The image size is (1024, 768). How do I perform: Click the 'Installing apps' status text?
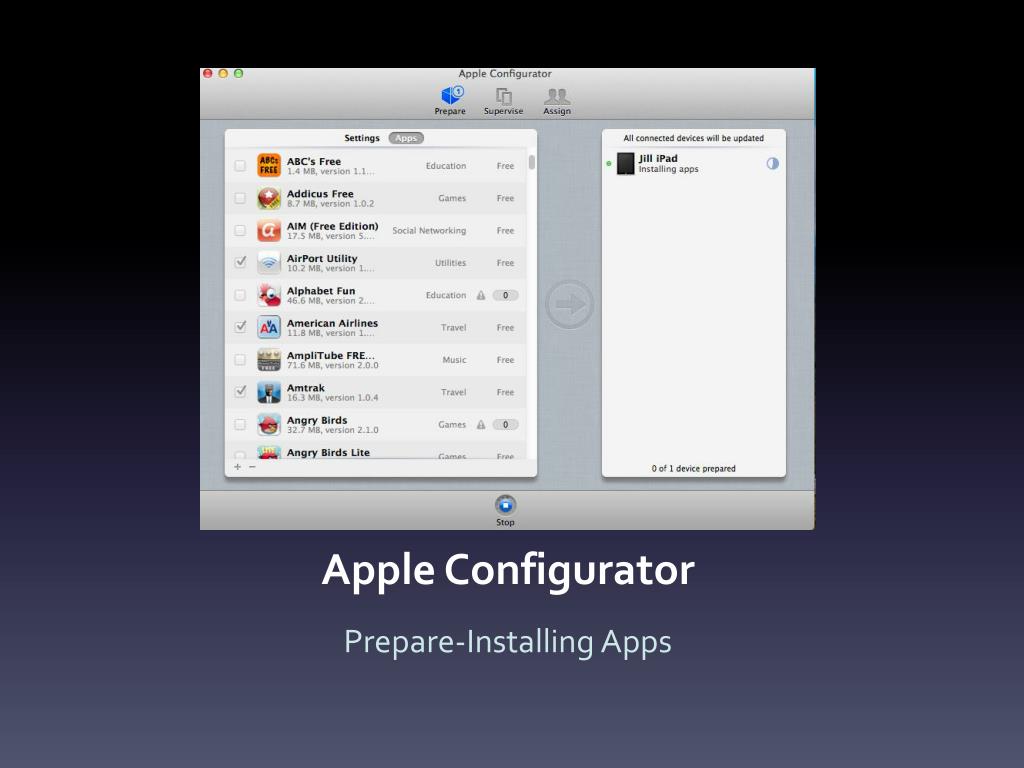coord(669,169)
